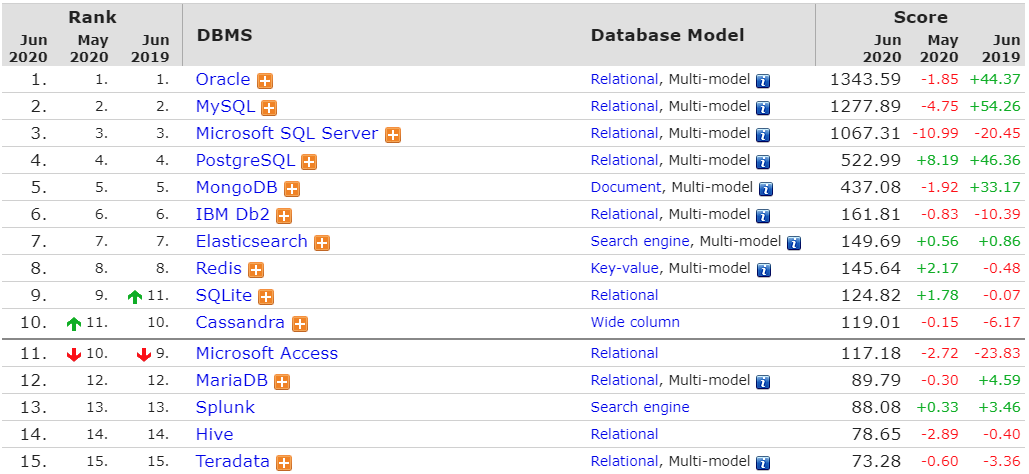1029x474 pixels.
Task: Open the Microsoft SQL Server link
Action: coord(287,133)
